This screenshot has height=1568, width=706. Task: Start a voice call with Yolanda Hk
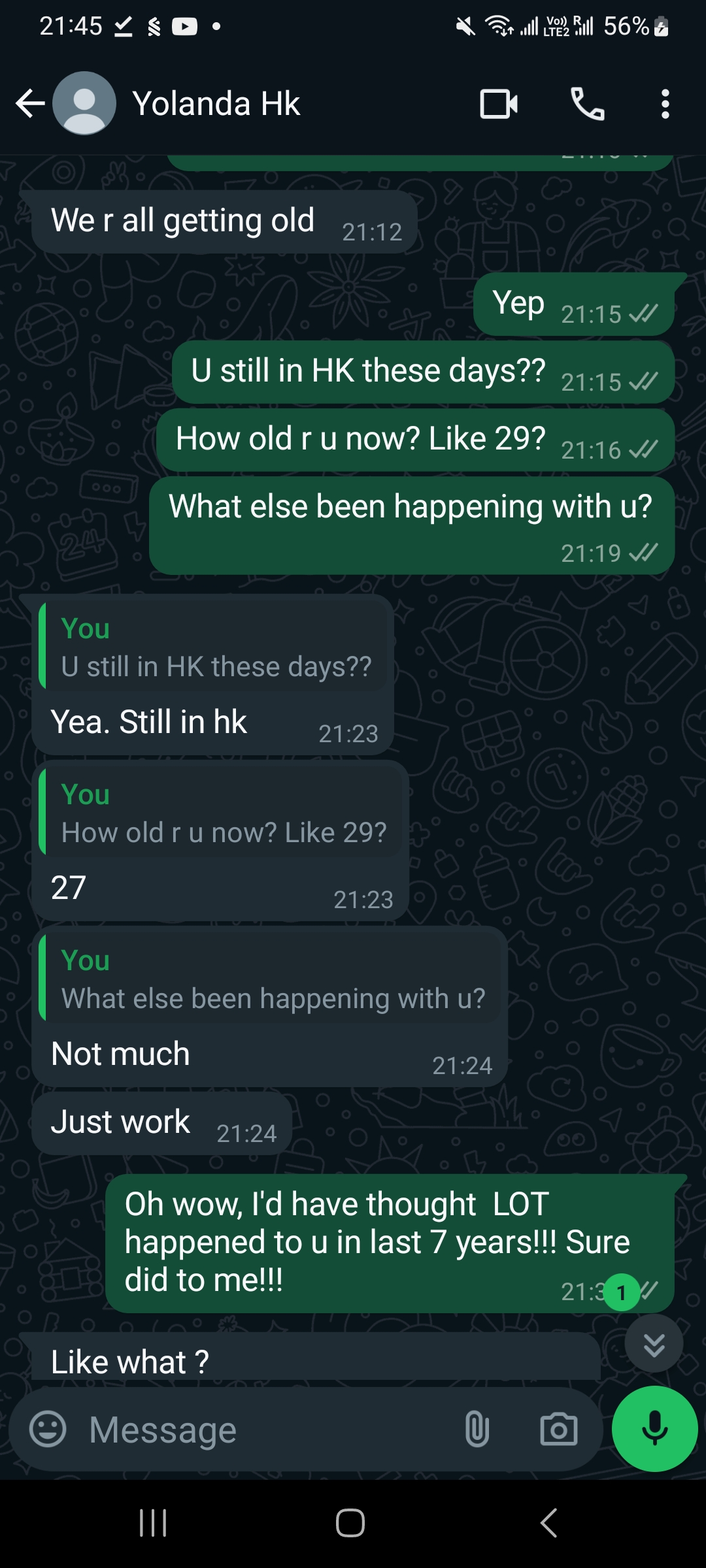587,103
